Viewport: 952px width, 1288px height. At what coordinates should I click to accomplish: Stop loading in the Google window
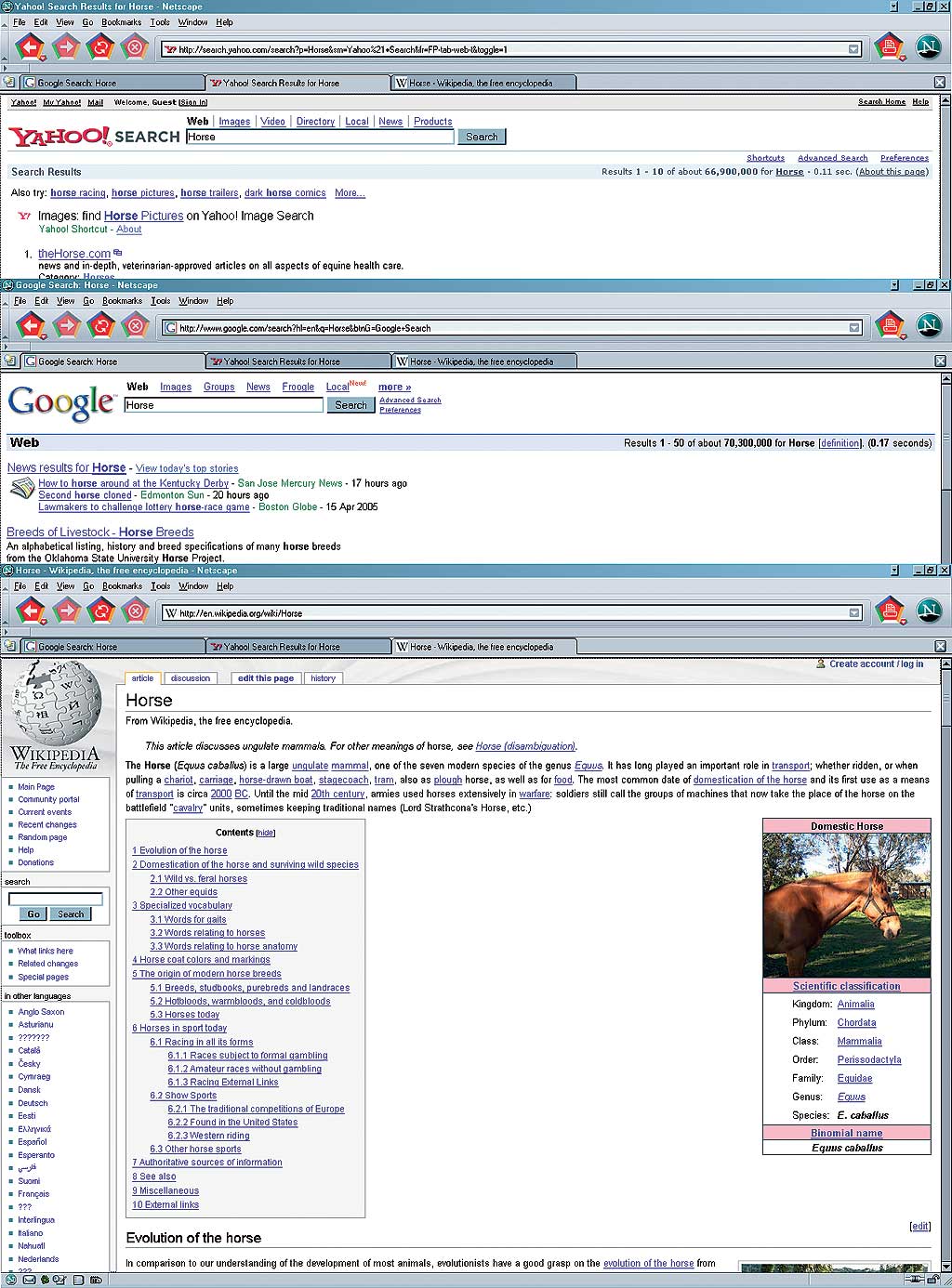click(x=135, y=325)
